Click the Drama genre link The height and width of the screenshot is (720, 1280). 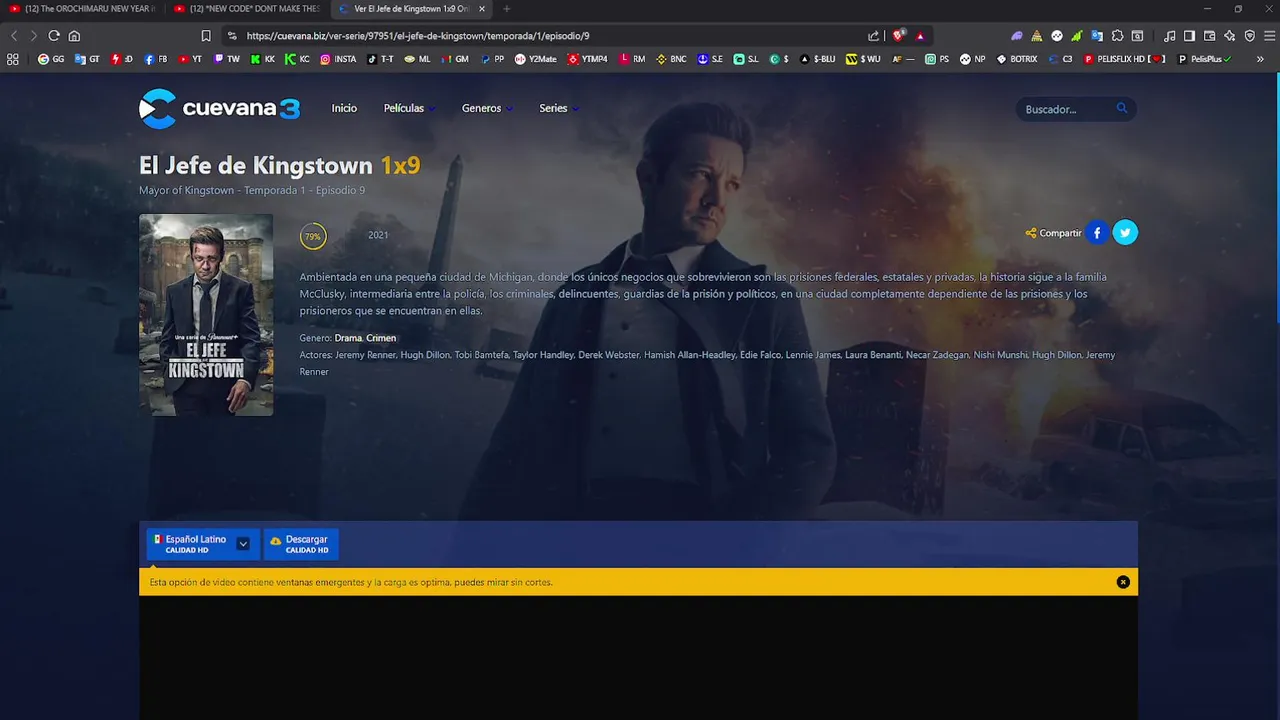coord(348,338)
